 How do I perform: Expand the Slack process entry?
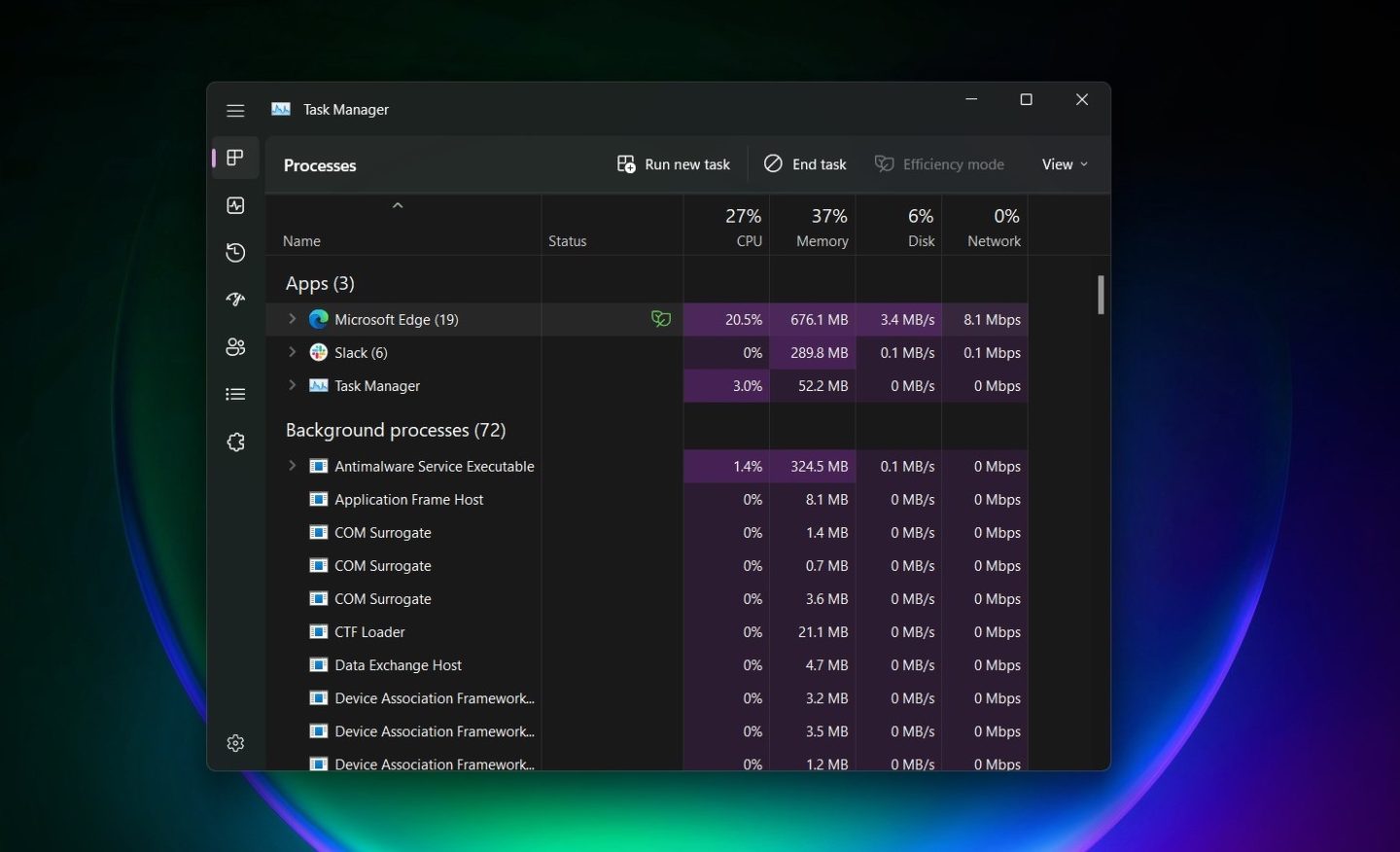(292, 352)
